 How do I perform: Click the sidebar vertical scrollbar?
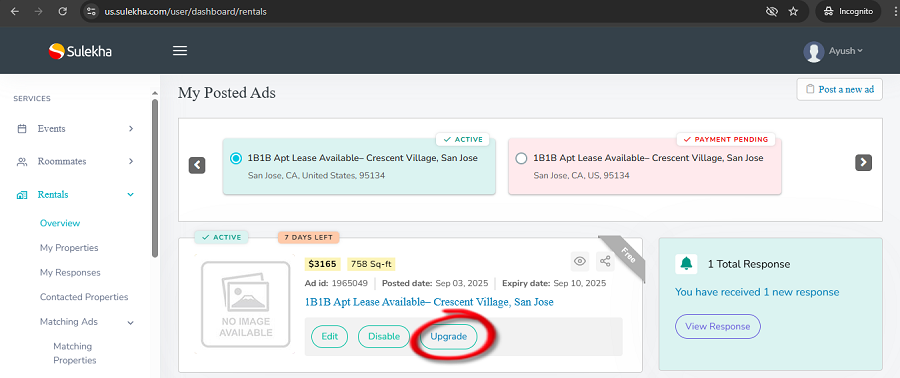(x=155, y=178)
